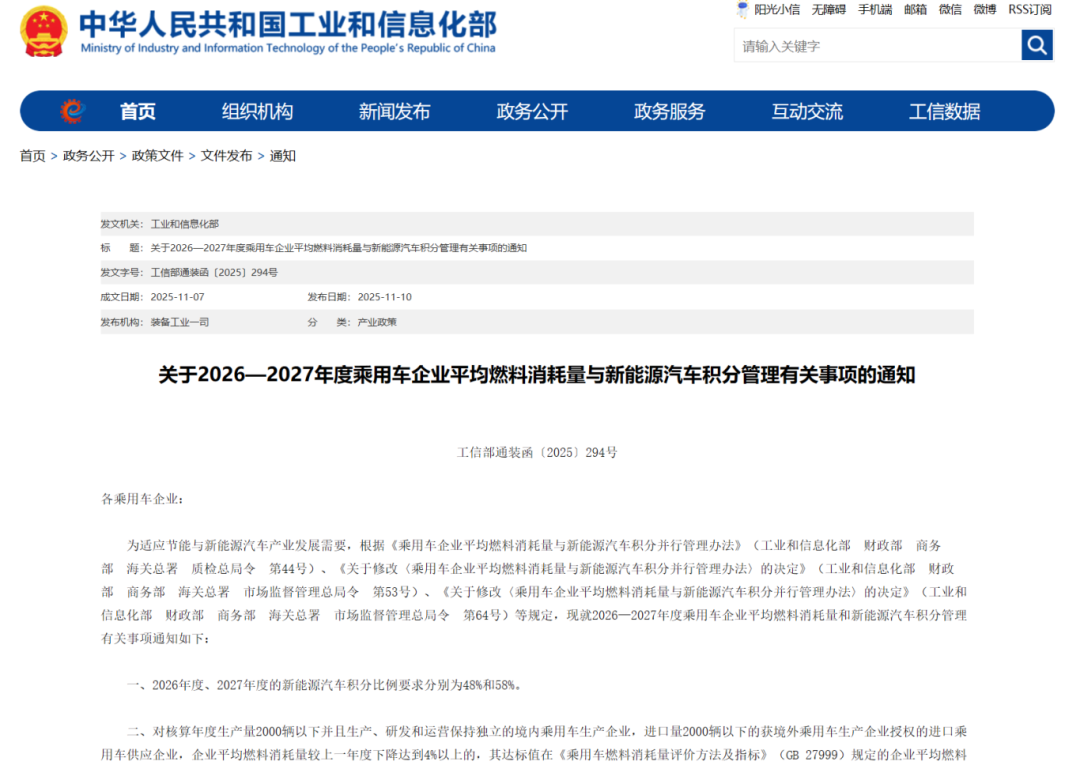Open the 微博 Weibo channel
1080x765 pixels.
tap(983, 9)
